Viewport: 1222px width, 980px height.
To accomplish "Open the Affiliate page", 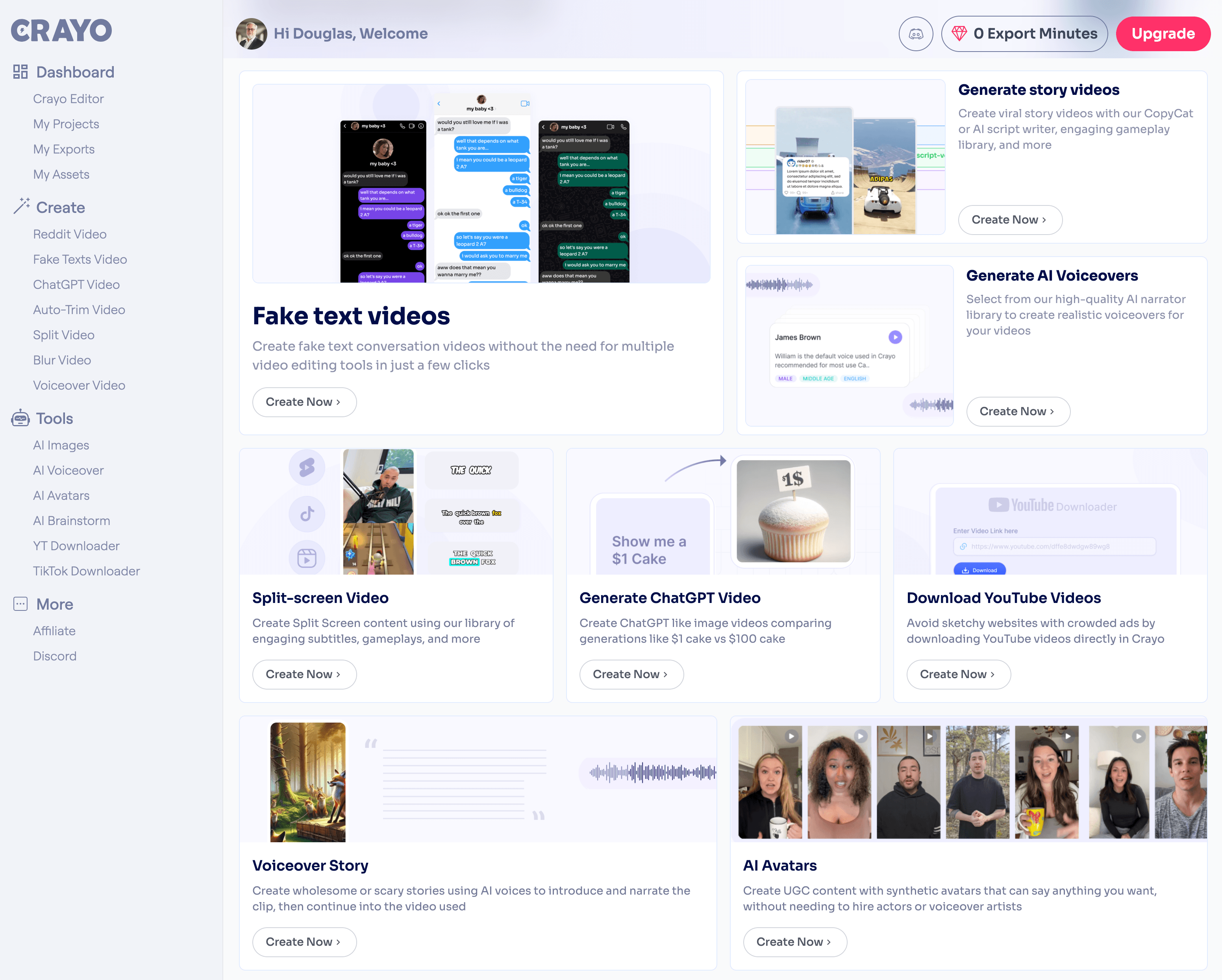I will pos(54,631).
